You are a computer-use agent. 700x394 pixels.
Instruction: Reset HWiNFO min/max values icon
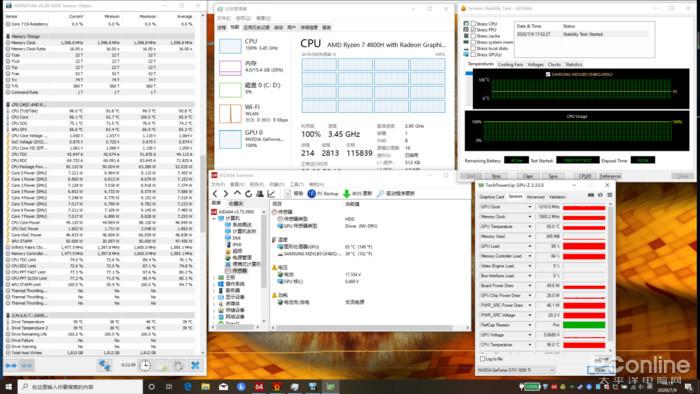pyautogui.click(x=178, y=365)
